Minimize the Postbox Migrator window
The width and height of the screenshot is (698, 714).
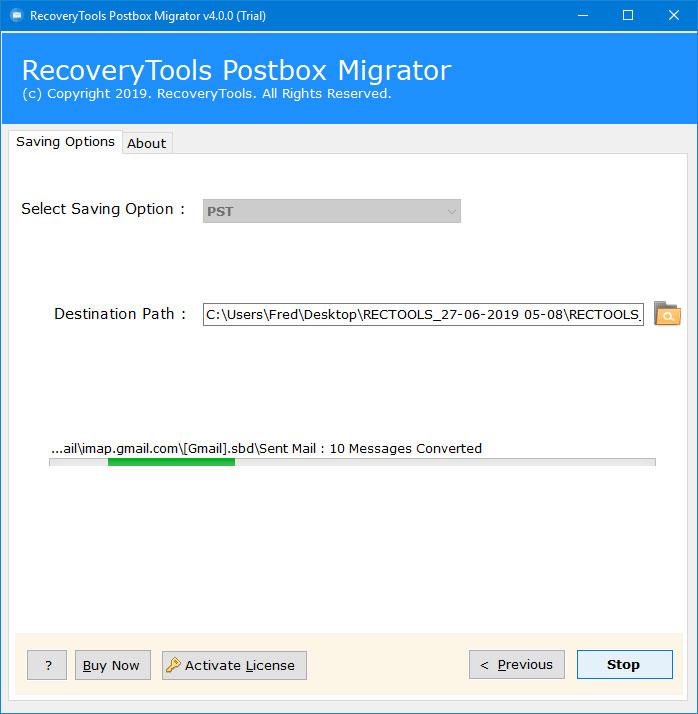(x=581, y=16)
